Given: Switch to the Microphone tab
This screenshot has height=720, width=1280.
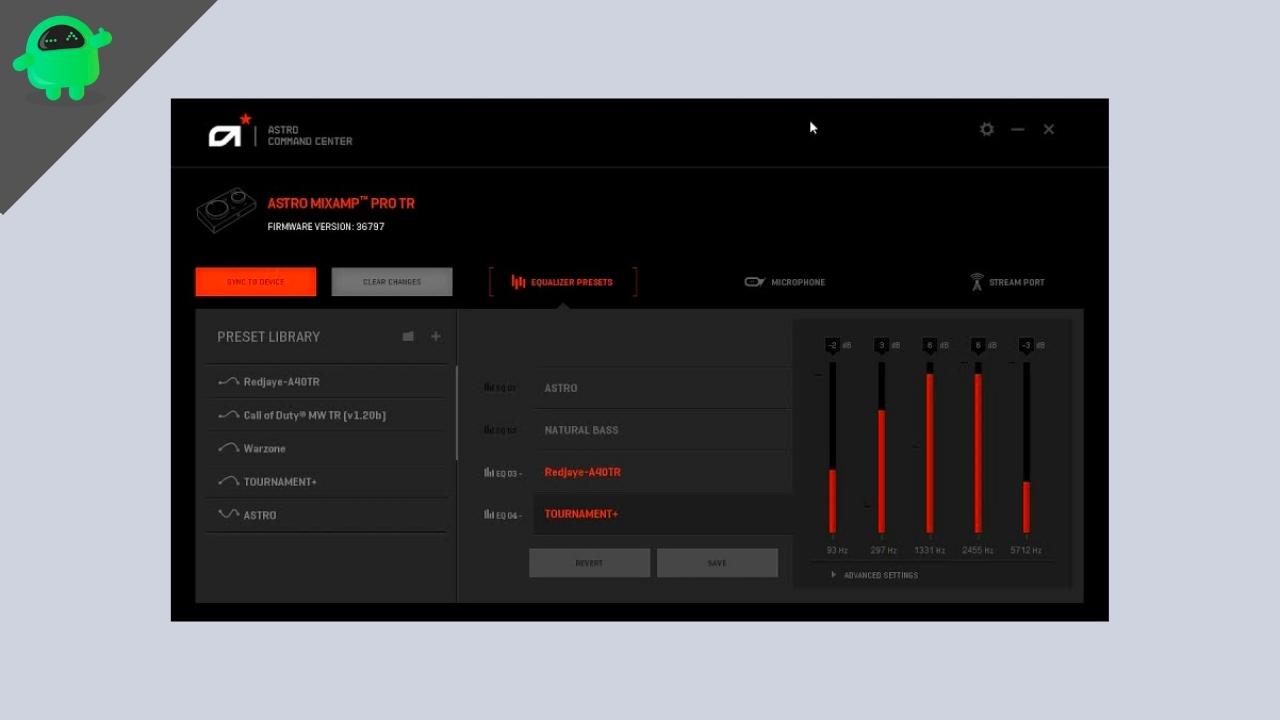Looking at the screenshot, I should click(x=785, y=282).
